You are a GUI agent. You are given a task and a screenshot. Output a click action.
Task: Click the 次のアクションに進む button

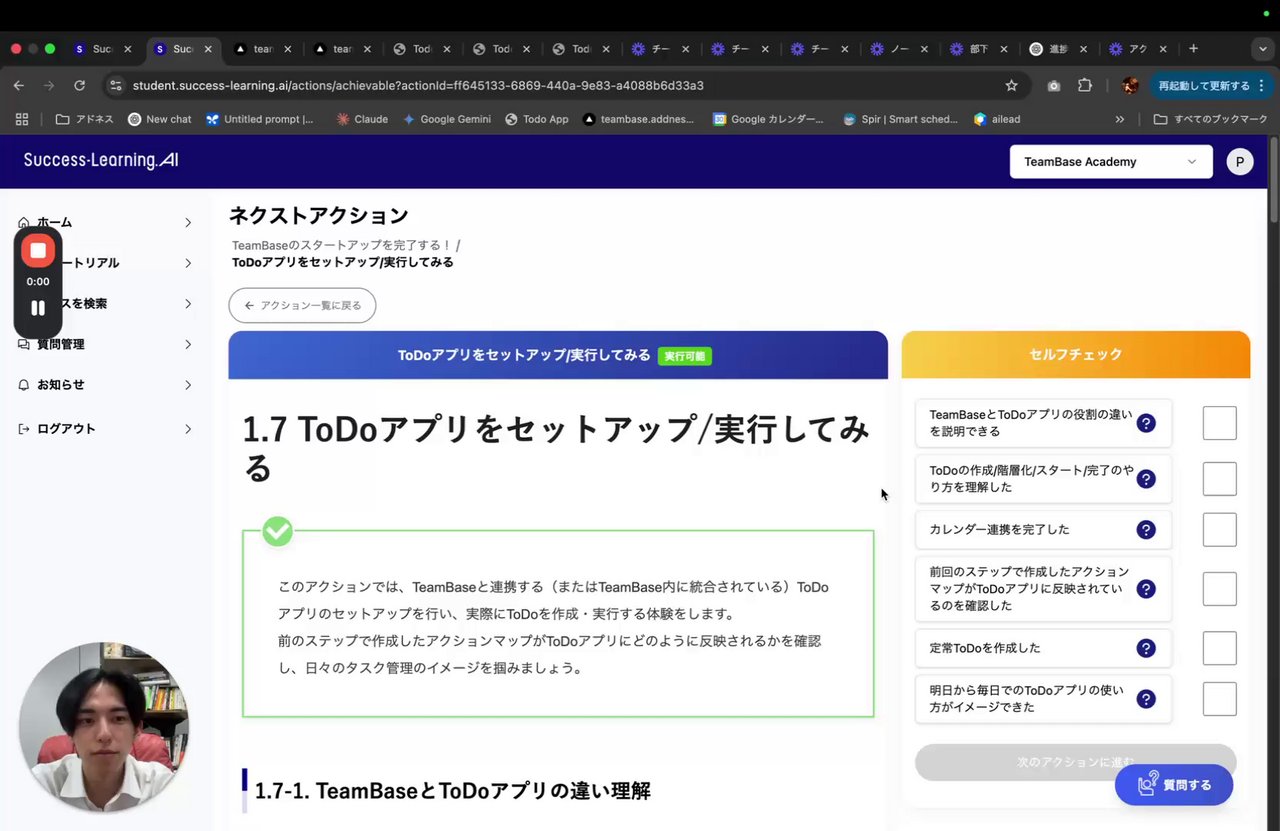pyautogui.click(x=1075, y=762)
